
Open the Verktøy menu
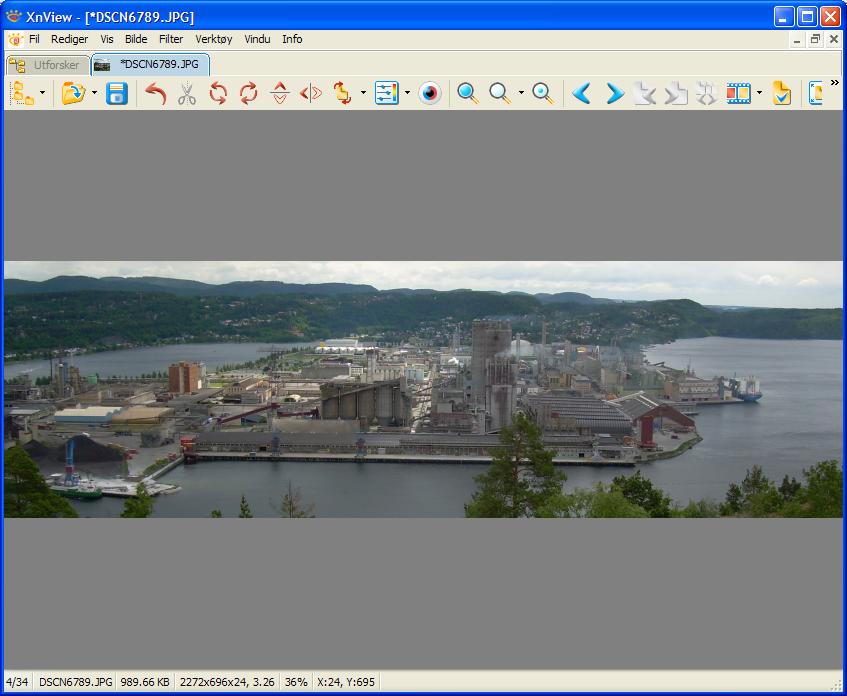pyautogui.click(x=214, y=39)
